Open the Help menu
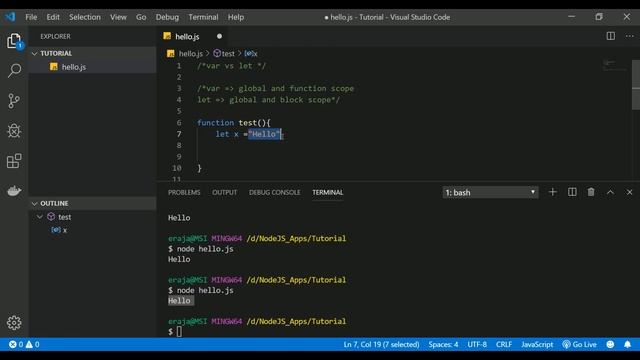640x360 pixels. coord(236,17)
